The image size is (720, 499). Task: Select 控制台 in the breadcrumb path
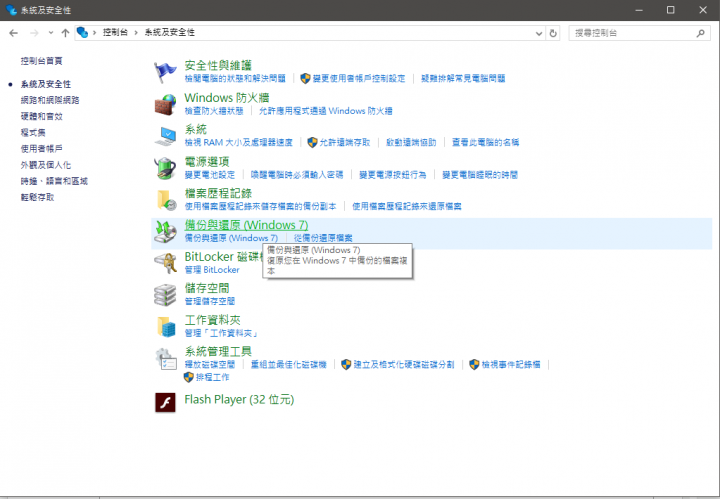tap(115, 33)
